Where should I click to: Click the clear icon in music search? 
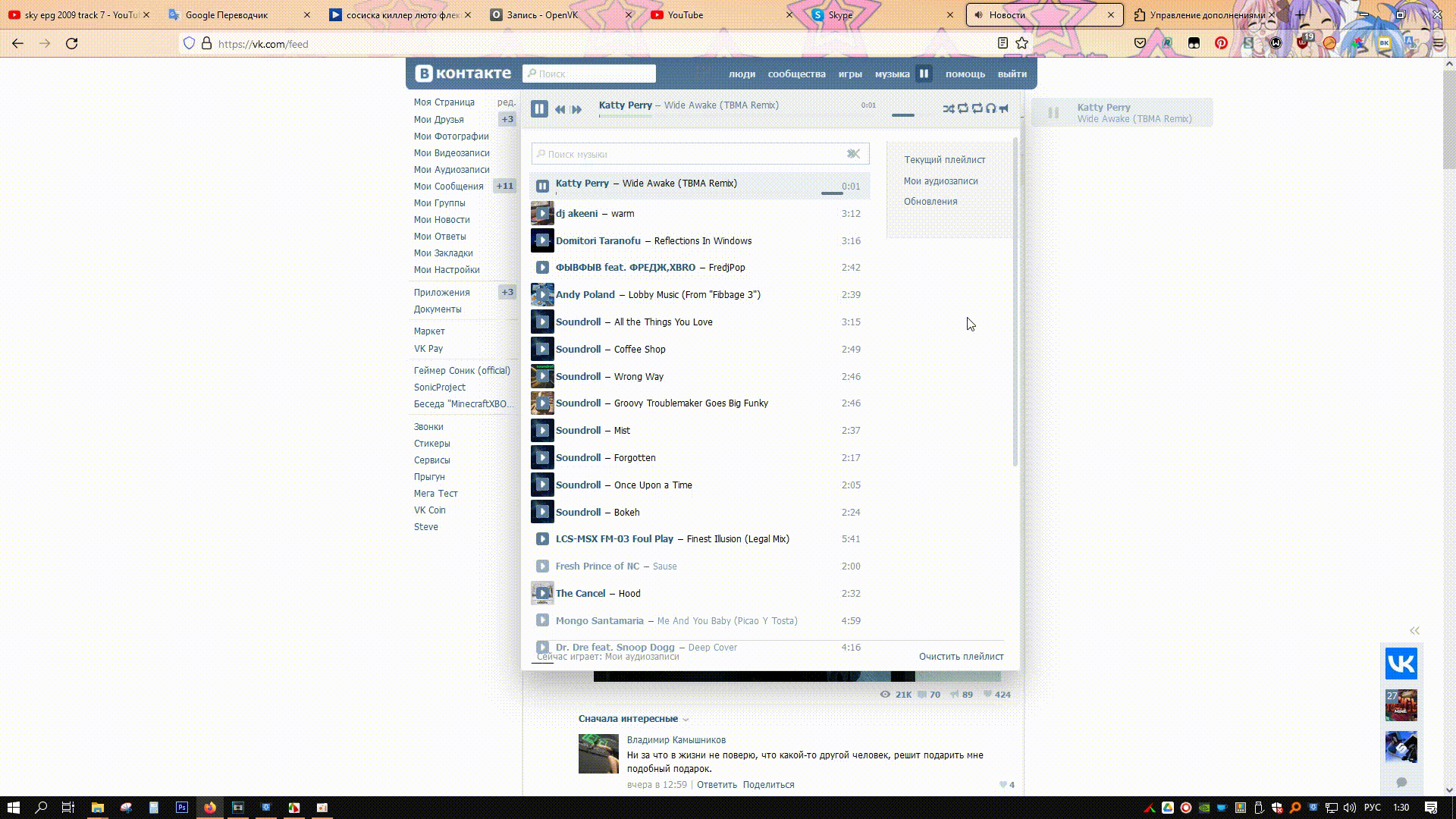click(854, 154)
